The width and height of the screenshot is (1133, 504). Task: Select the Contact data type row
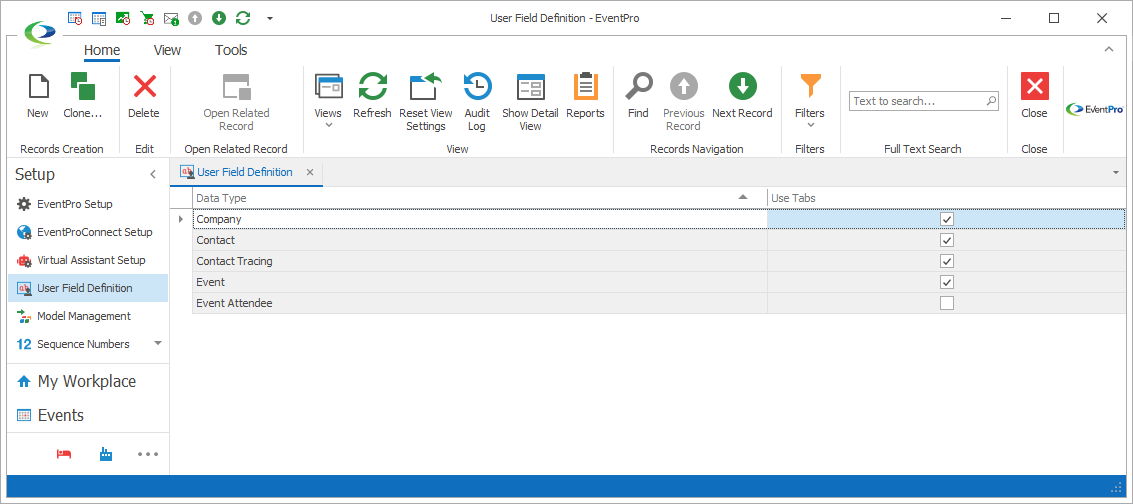tap(658, 240)
